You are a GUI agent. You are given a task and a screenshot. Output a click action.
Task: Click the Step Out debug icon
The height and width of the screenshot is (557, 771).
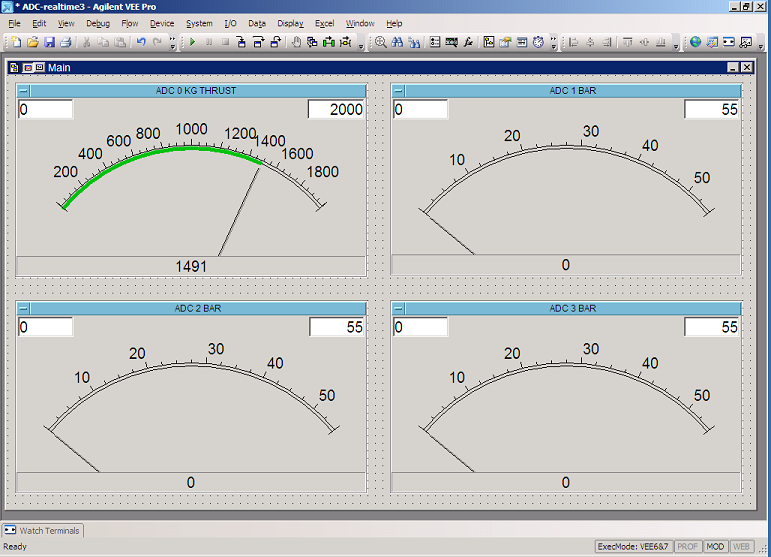coord(275,42)
